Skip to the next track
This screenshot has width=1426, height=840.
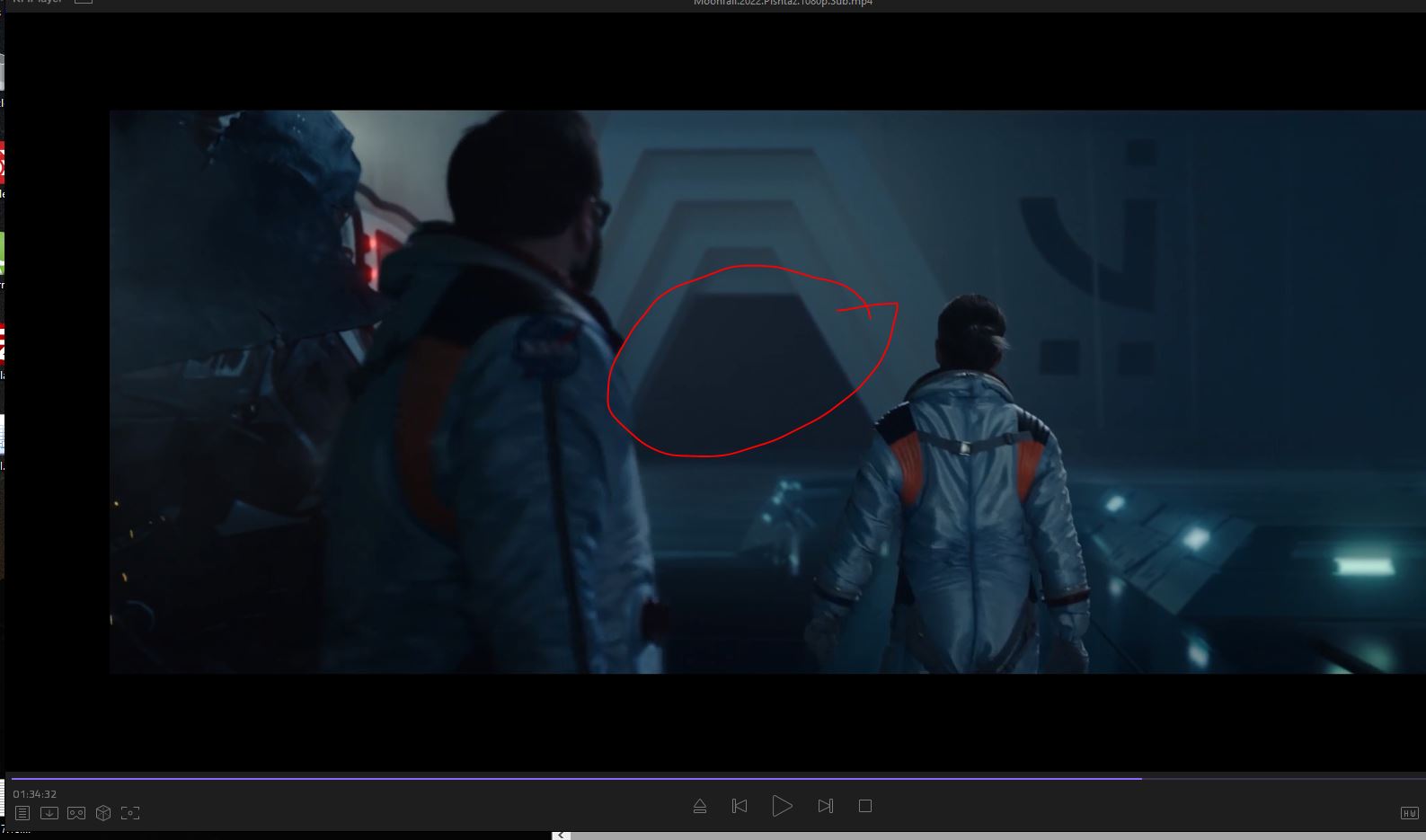825,806
